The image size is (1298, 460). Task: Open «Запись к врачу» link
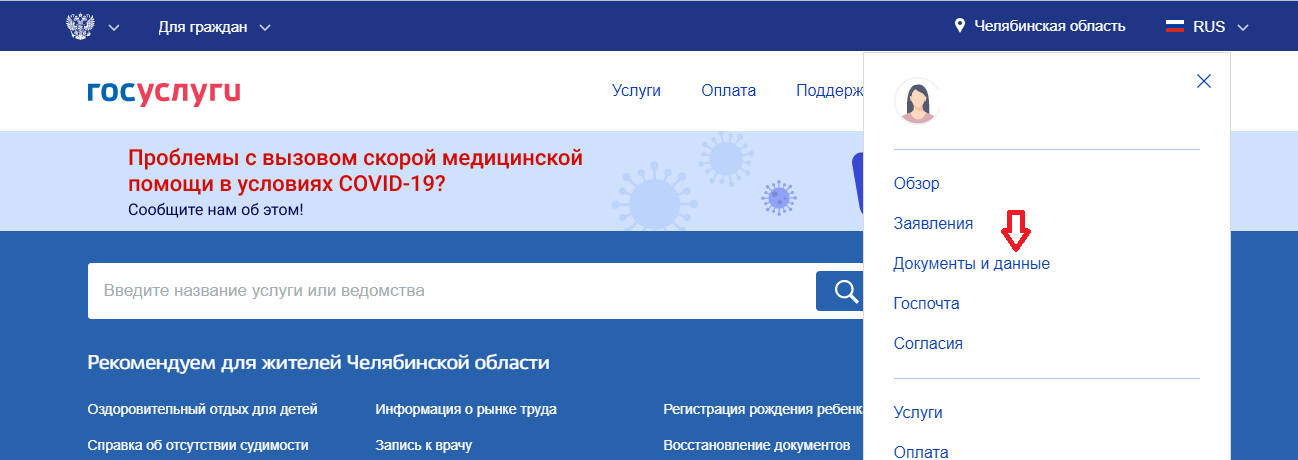pos(423,445)
